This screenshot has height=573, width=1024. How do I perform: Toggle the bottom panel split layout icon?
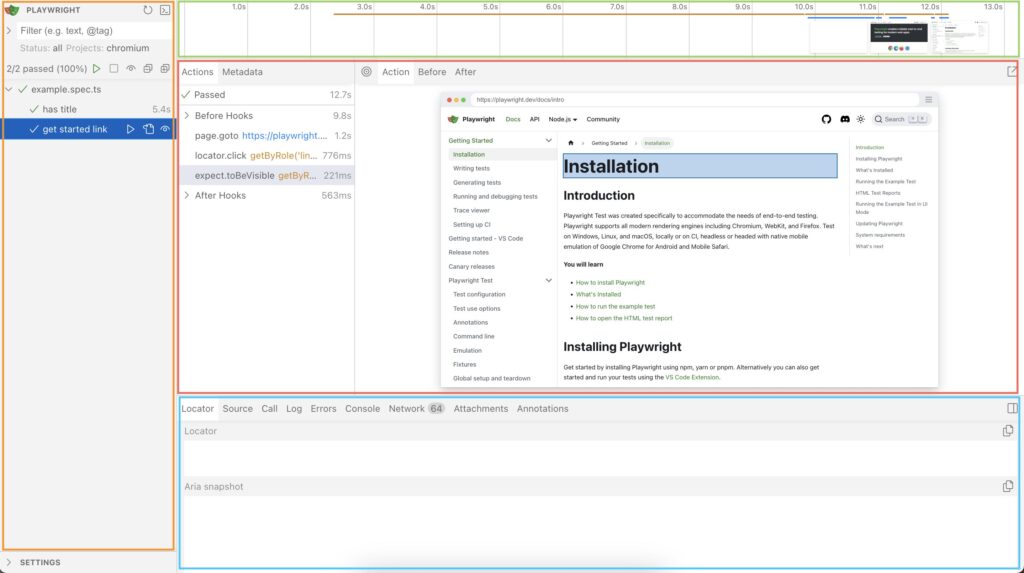[x=1012, y=408]
